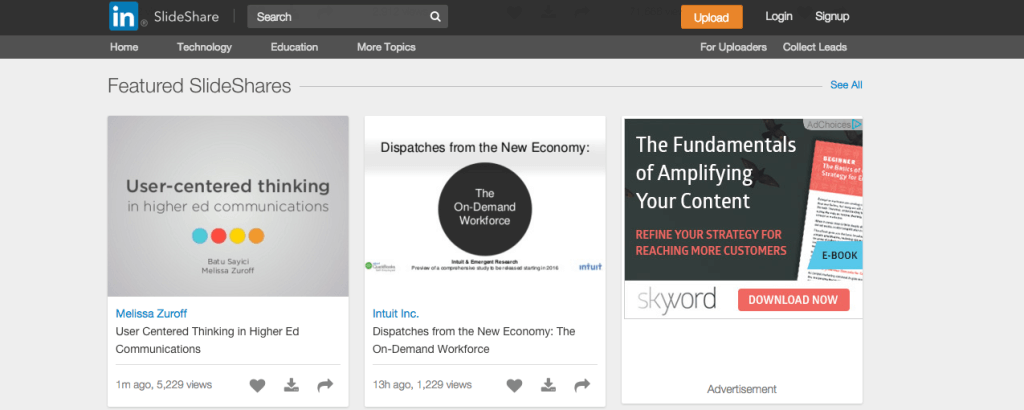1024x410 pixels.
Task: Click the skyword logo in ad
Action: pos(677,300)
